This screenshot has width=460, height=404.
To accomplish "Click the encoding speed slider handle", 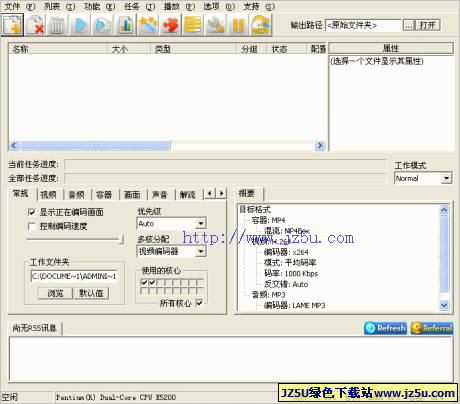I will point(122,239).
